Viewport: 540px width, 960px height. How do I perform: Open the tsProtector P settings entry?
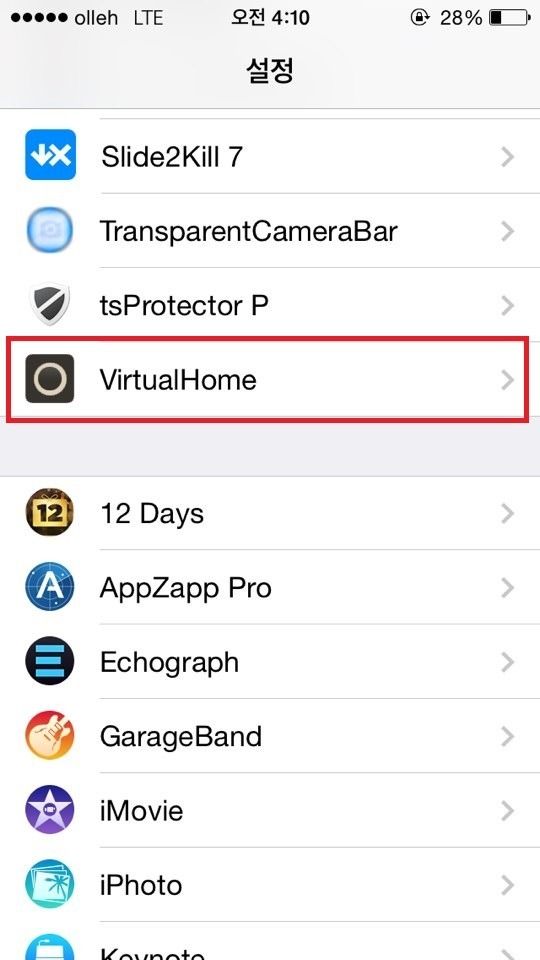pos(270,305)
